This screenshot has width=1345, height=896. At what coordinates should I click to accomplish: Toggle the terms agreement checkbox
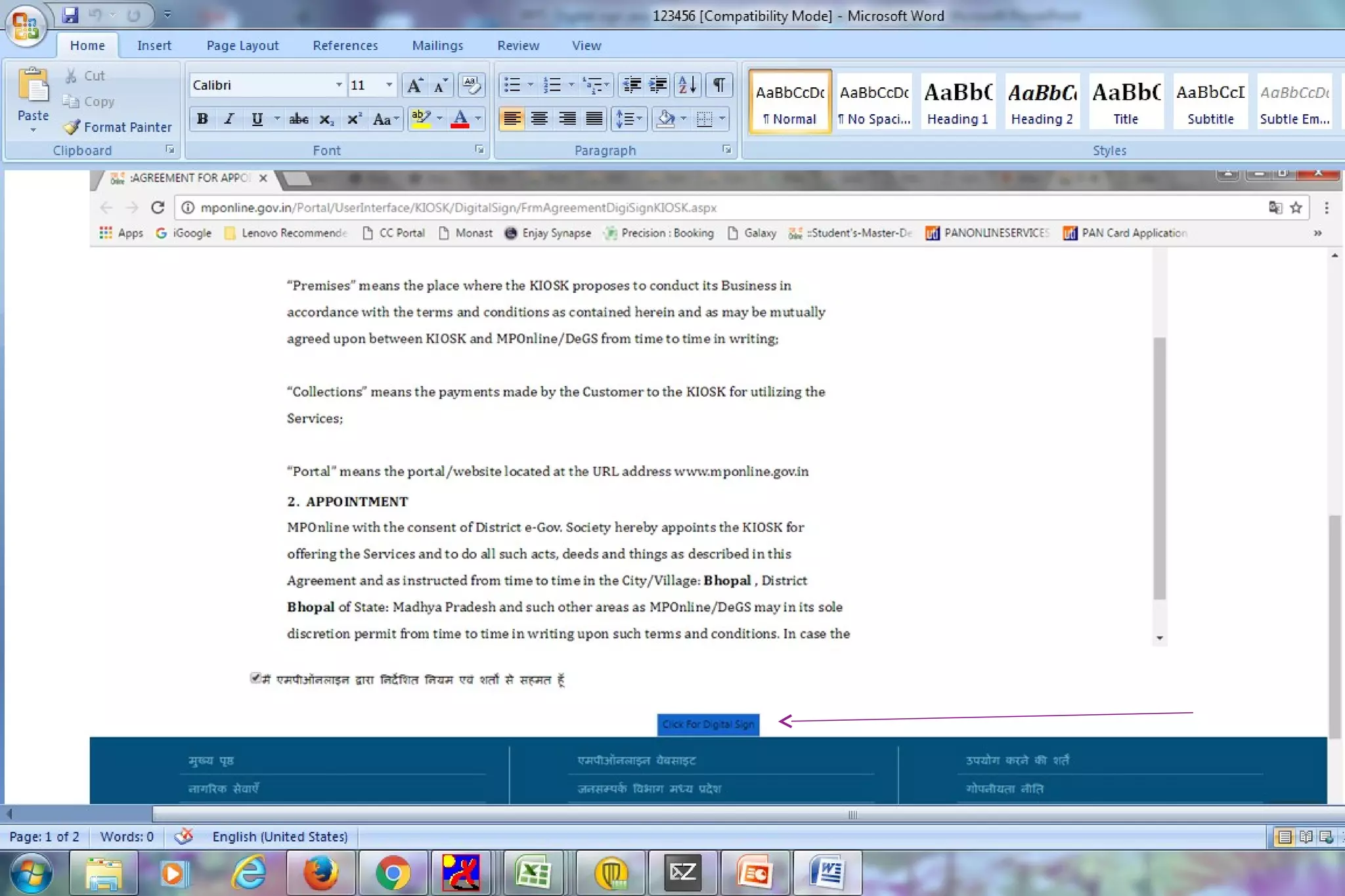tap(255, 677)
